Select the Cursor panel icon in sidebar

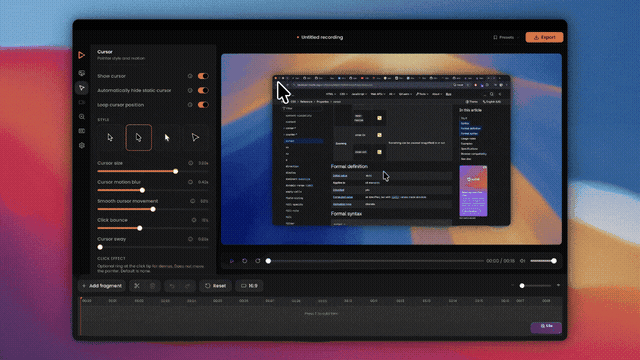click(x=82, y=88)
